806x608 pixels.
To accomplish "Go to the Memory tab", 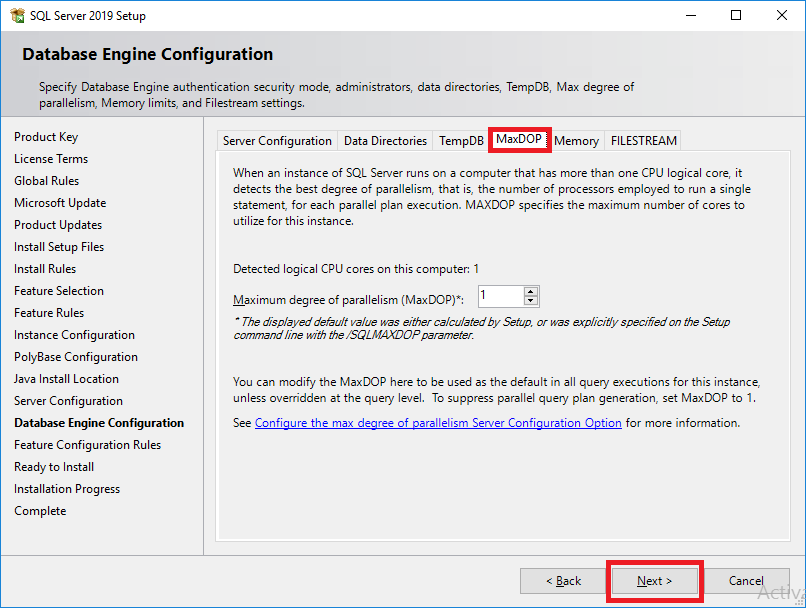I will 576,141.
